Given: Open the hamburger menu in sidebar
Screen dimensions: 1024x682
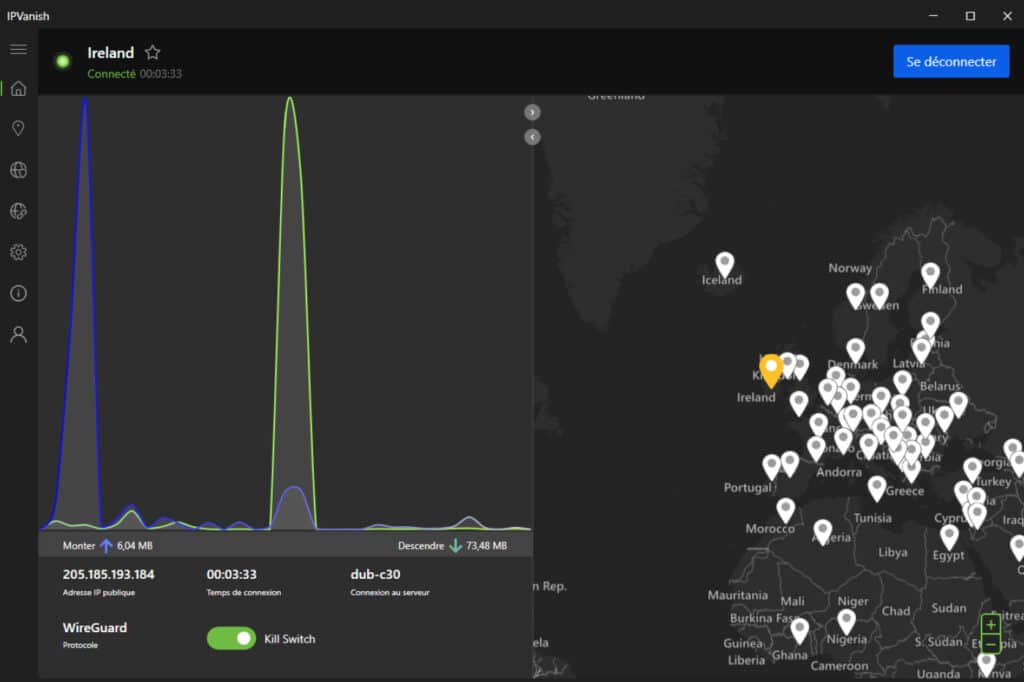Looking at the screenshot, I should point(18,49).
